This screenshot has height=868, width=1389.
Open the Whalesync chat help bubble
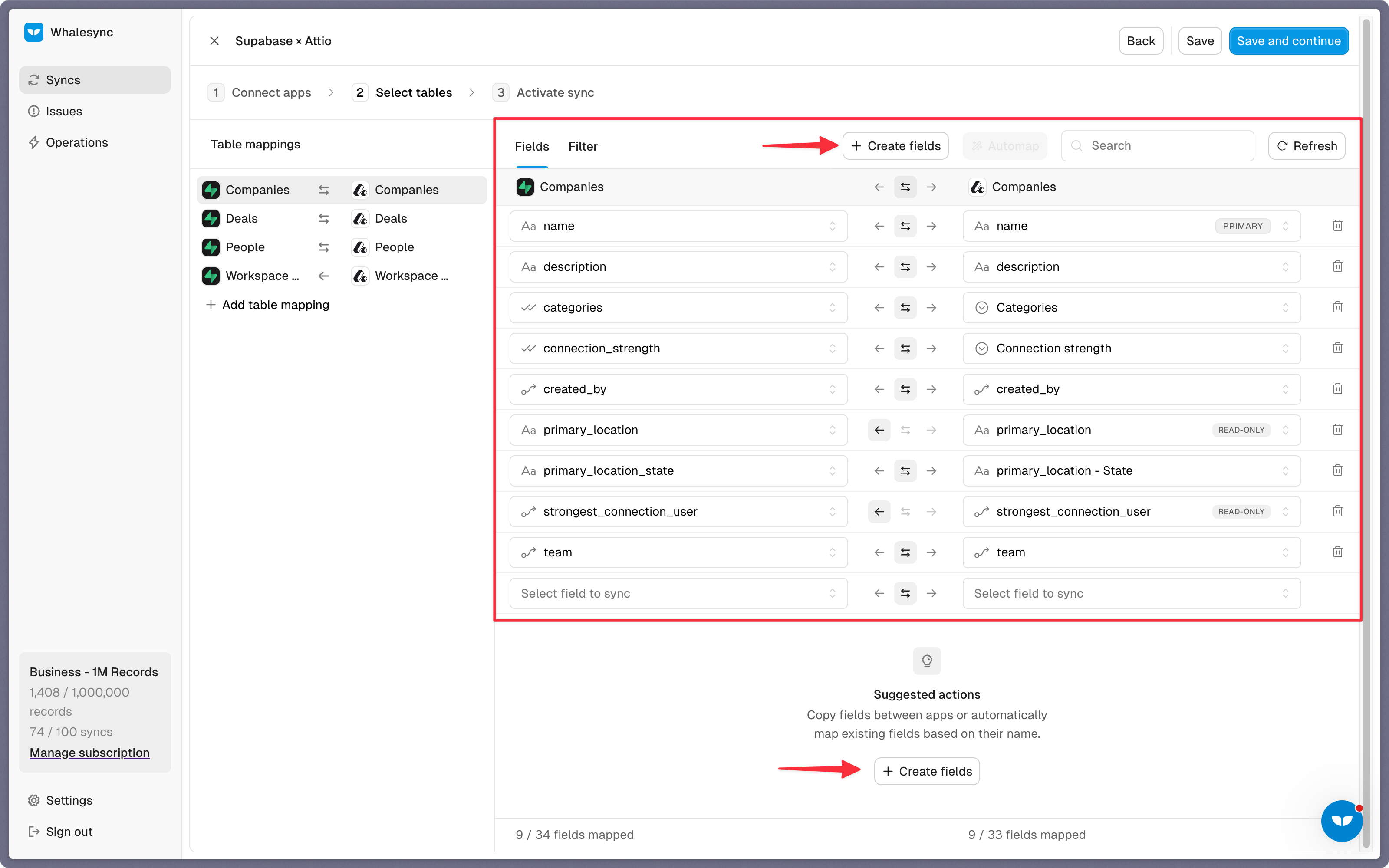point(1342,821)
